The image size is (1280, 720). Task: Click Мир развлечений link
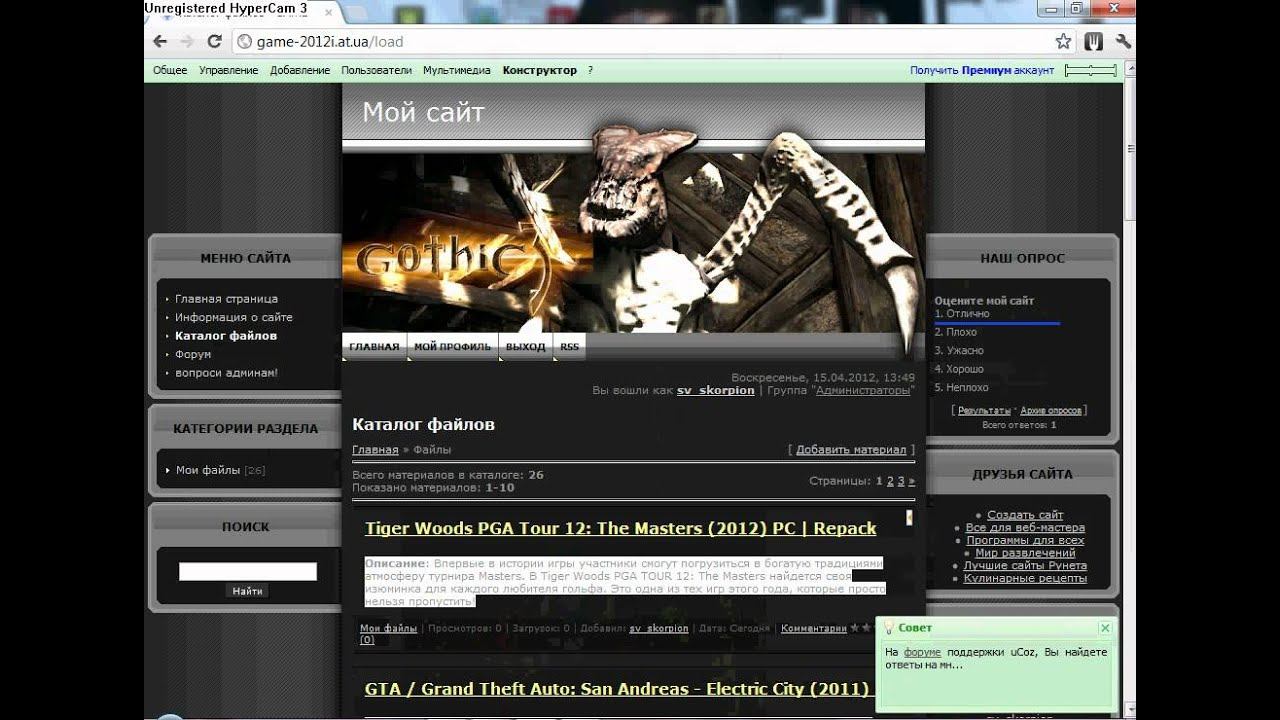pyautogui.click(x=1025, y=553)
